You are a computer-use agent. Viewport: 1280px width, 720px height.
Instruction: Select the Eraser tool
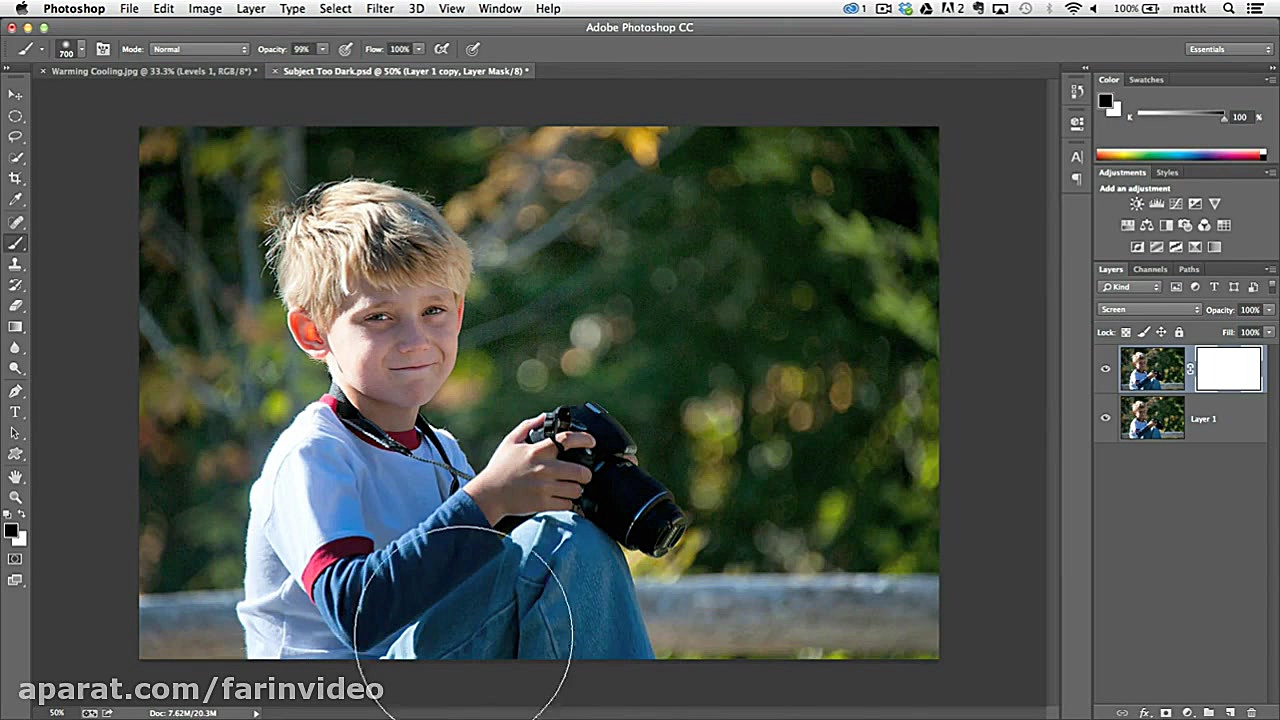[15, 306]
